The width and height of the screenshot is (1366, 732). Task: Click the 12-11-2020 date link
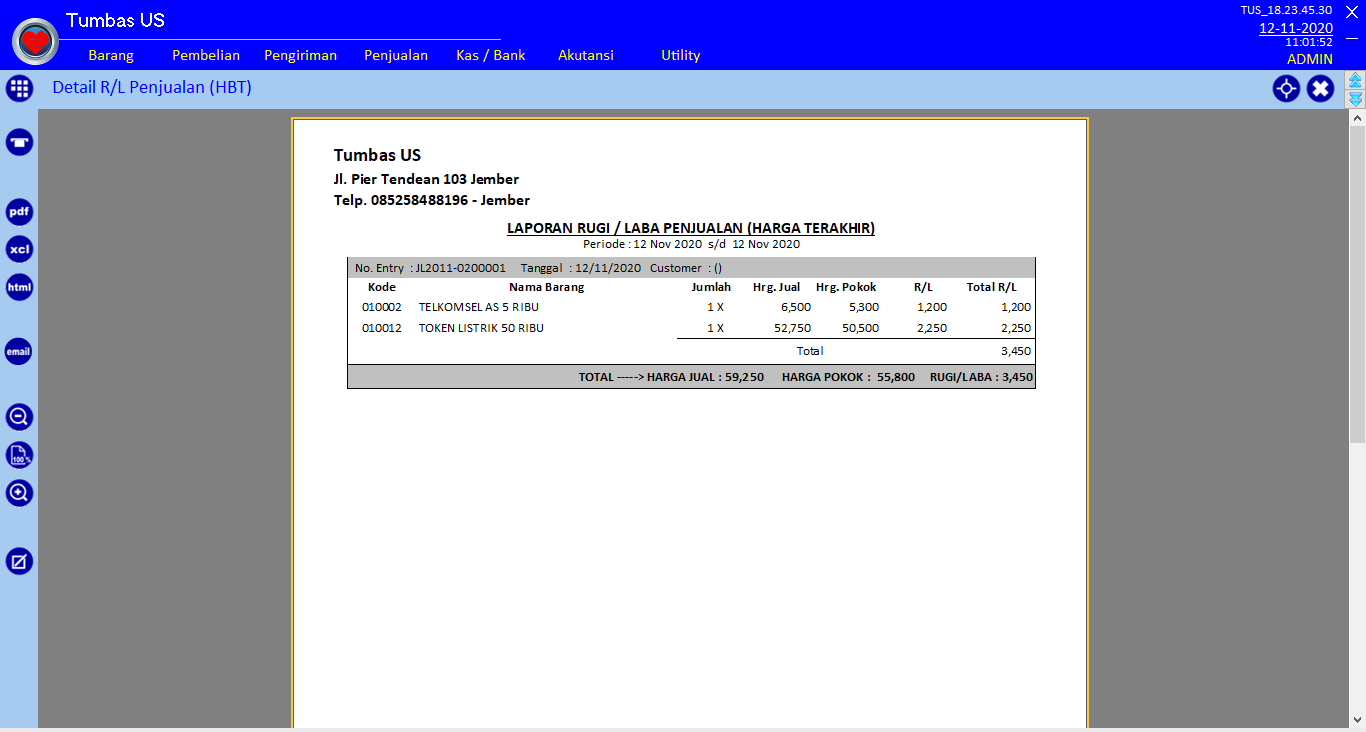[x=1296, y=28]
